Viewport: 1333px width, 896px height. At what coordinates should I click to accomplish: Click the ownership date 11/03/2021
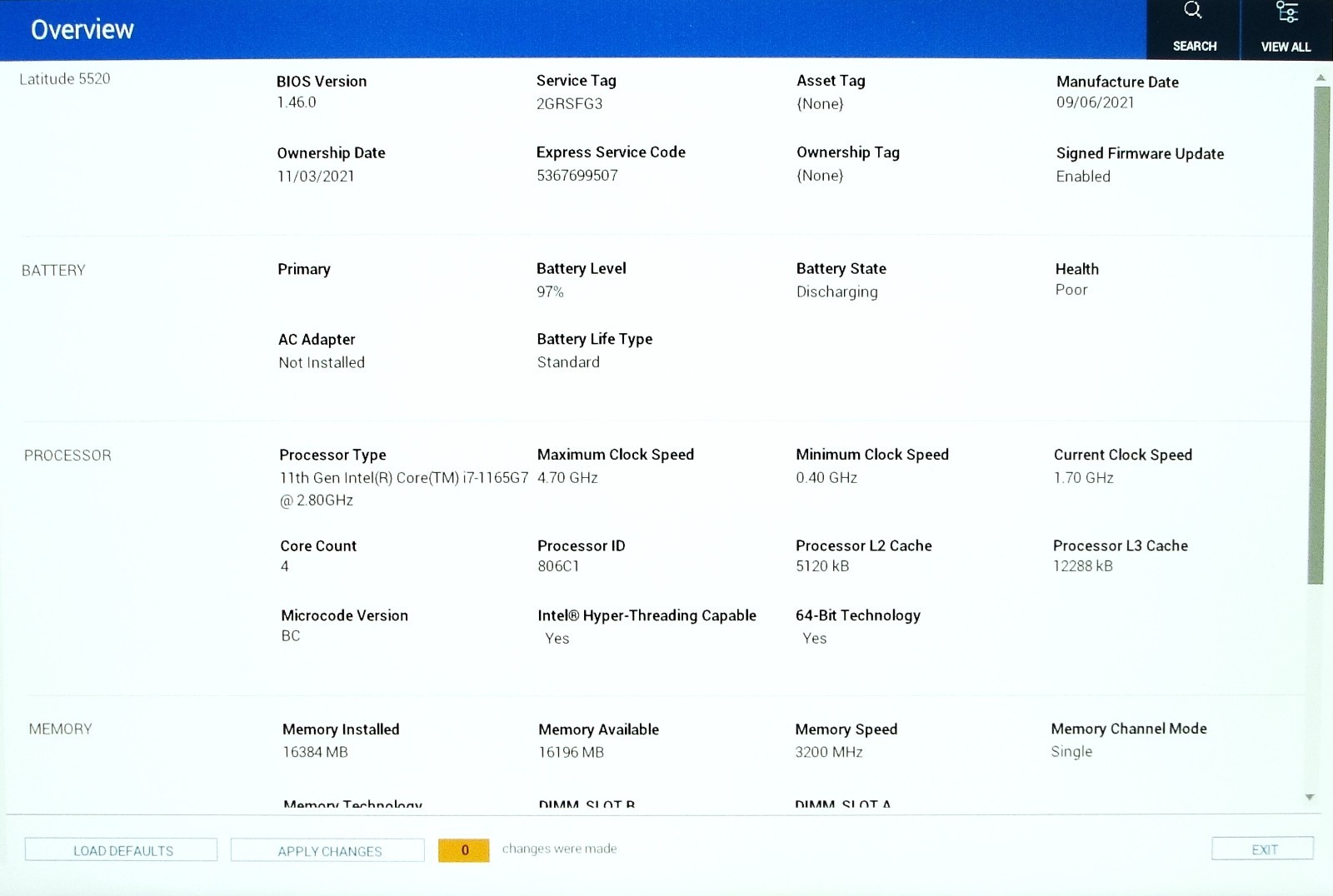[316, 177]
